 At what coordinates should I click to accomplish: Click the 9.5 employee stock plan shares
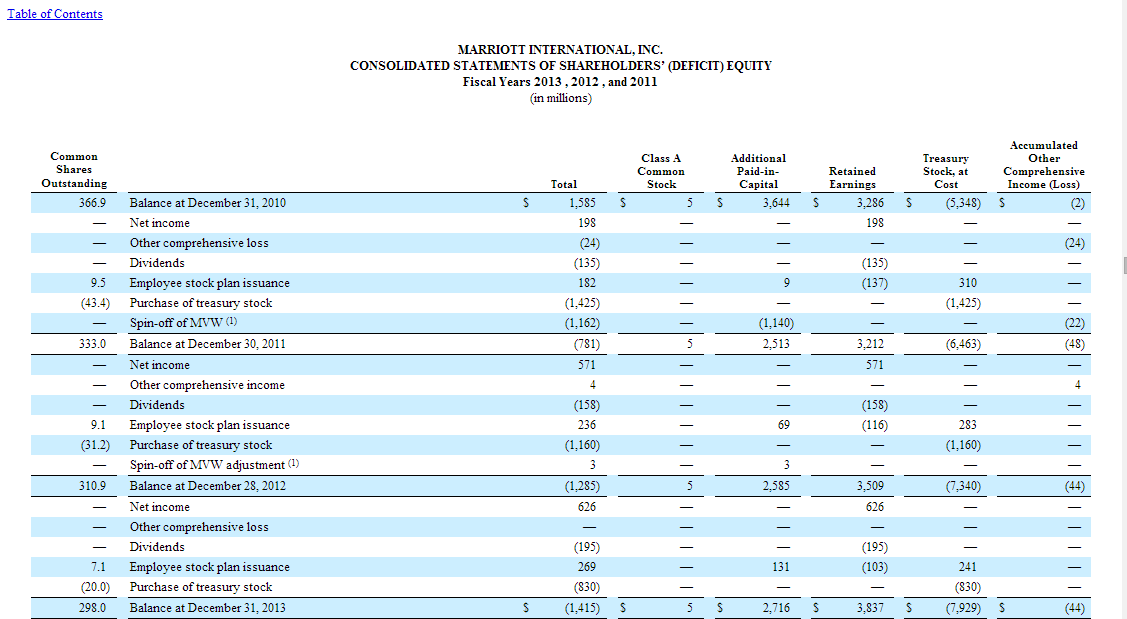coord(98,283)
